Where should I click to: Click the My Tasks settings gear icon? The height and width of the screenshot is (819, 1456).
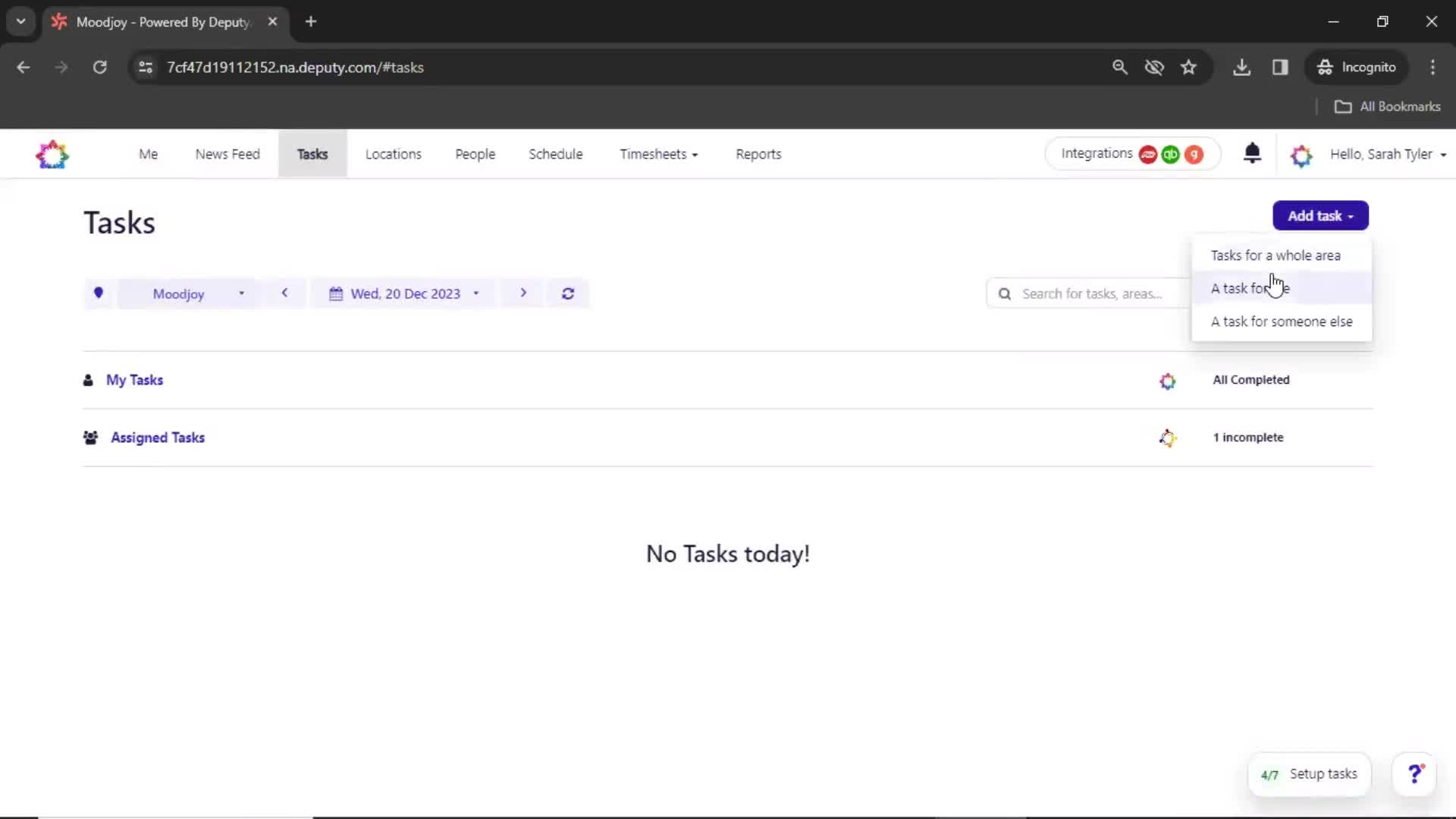[x=1166, y=380]
